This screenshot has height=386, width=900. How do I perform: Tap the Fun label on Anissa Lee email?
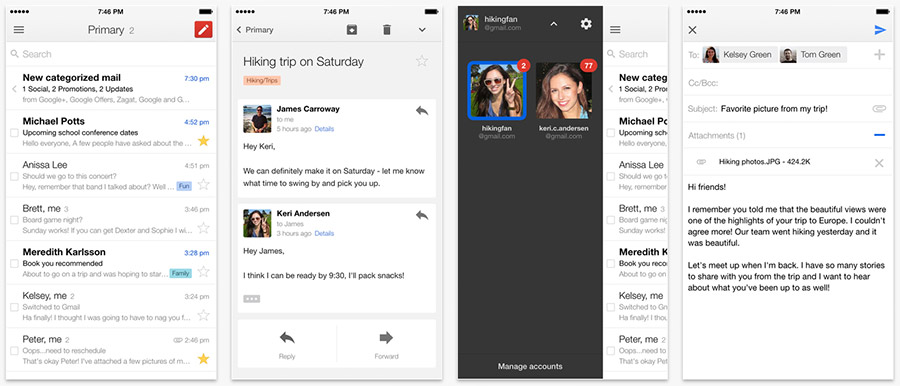tap(184, 186)
